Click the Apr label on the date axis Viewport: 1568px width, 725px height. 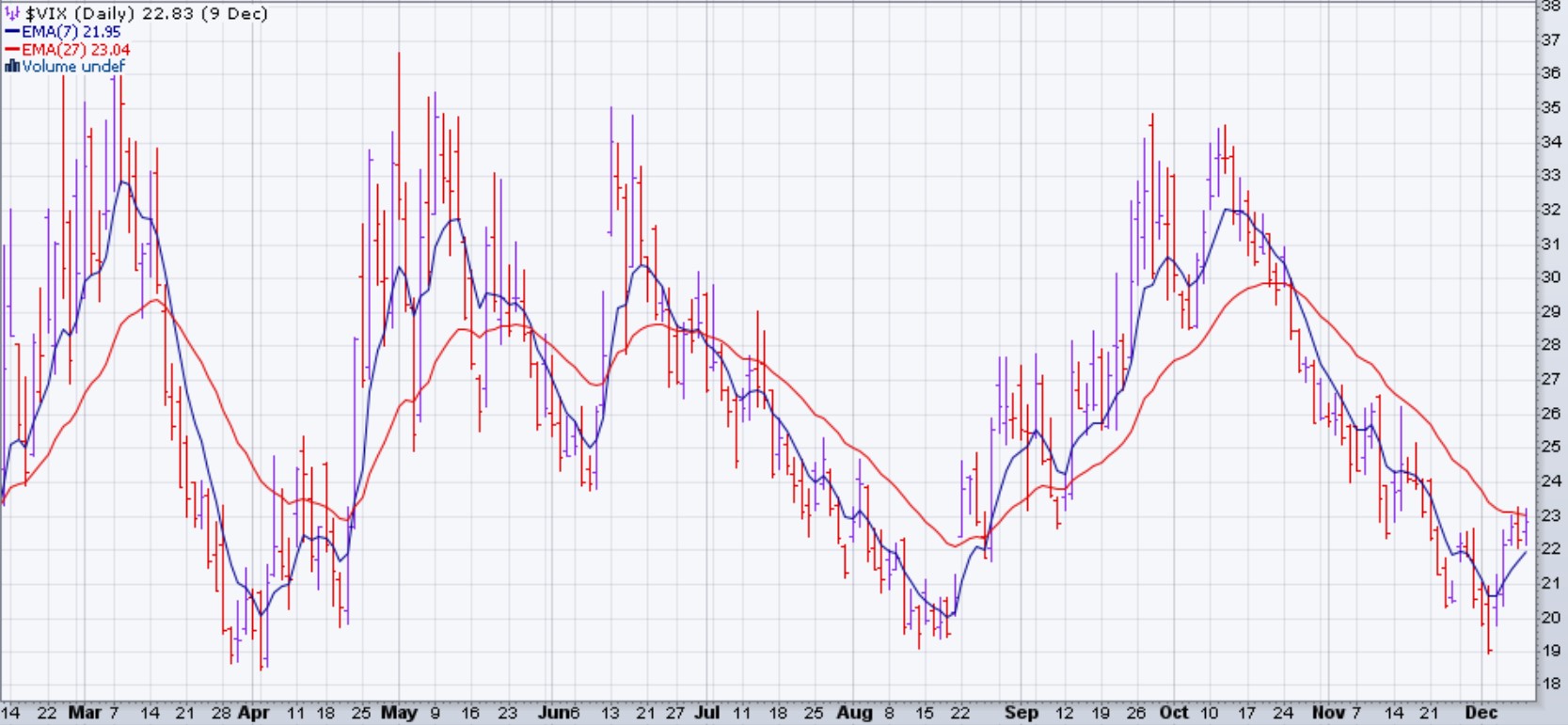point(253,713)
